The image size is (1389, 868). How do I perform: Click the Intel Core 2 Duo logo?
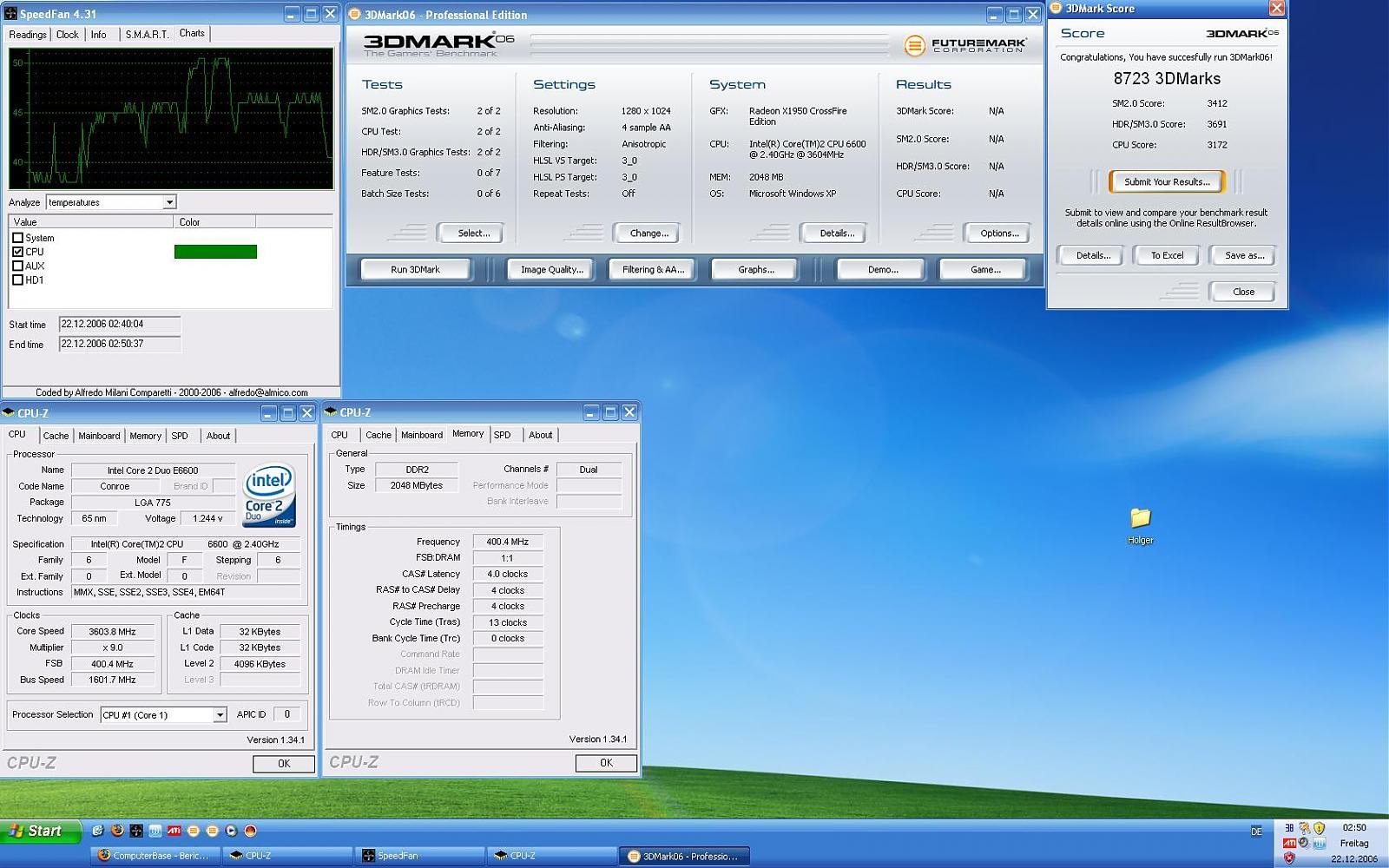coord(269,495)
